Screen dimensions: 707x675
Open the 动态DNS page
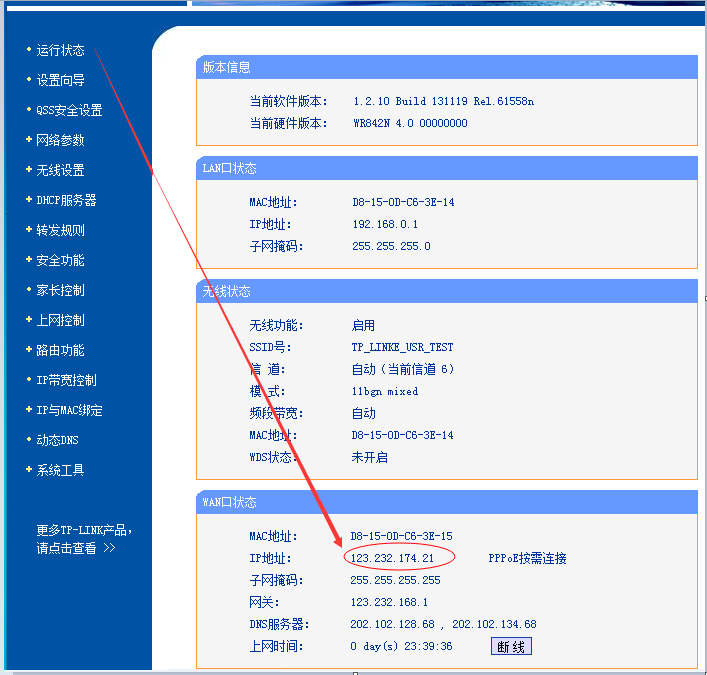pos(57,440)
